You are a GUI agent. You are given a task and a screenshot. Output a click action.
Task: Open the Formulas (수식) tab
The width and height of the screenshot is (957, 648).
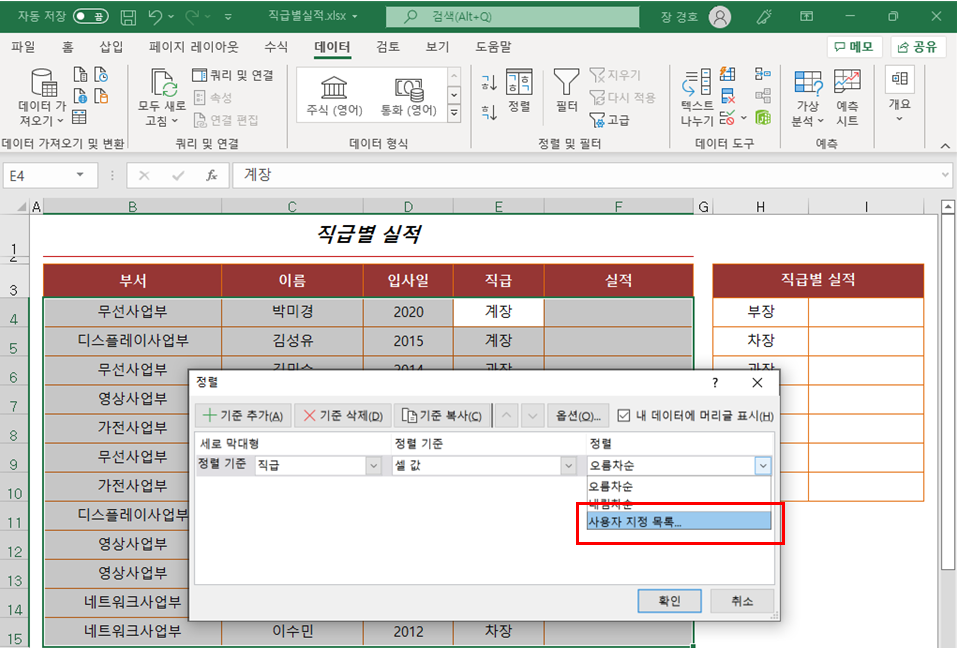coord(276,47)
